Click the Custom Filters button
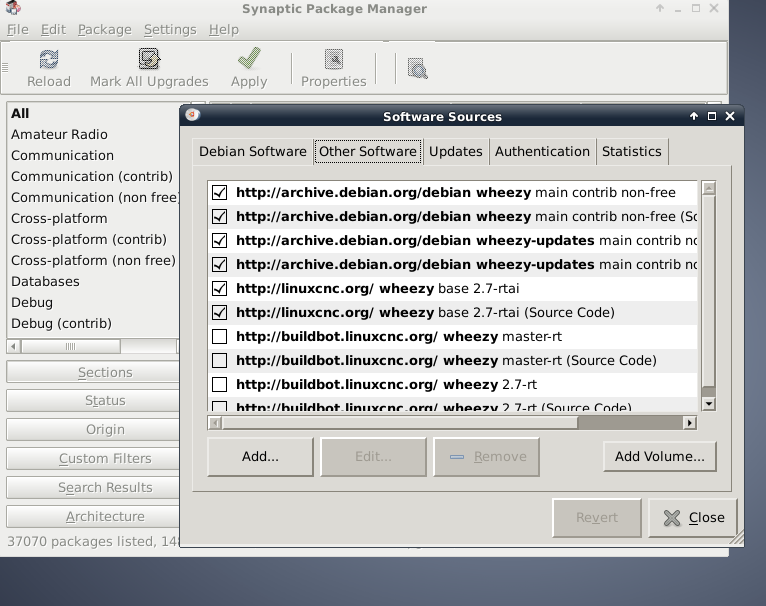 [x=94, y=458]
